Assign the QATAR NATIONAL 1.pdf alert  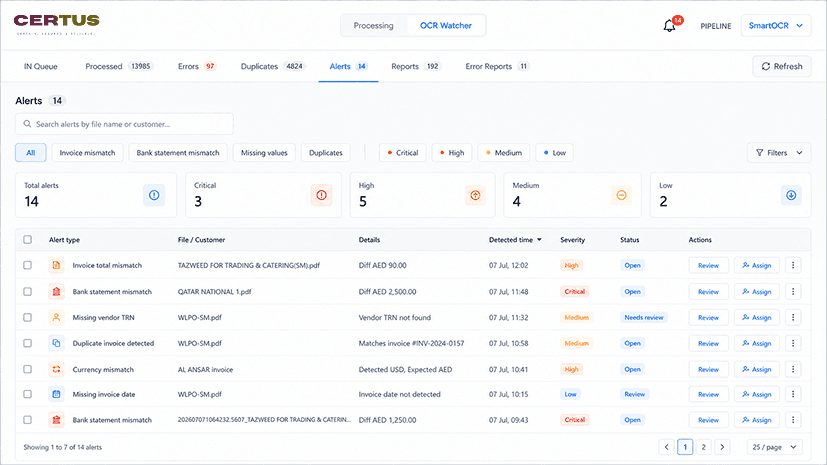click(x=757, y=292)
